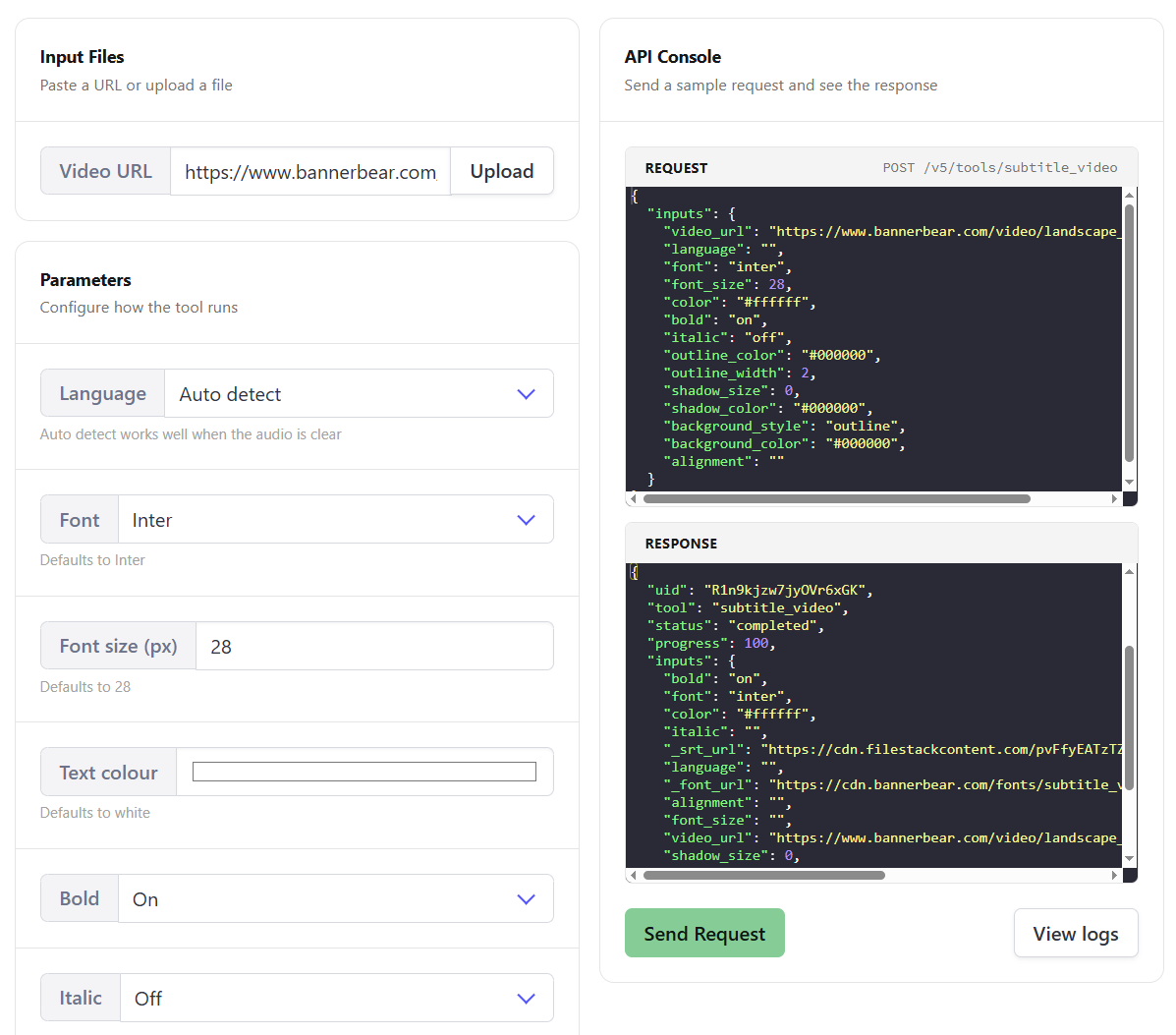1176x1035 pixels.
Task: Click the response panel horizontal scrollbar
Action: (763, 875)
